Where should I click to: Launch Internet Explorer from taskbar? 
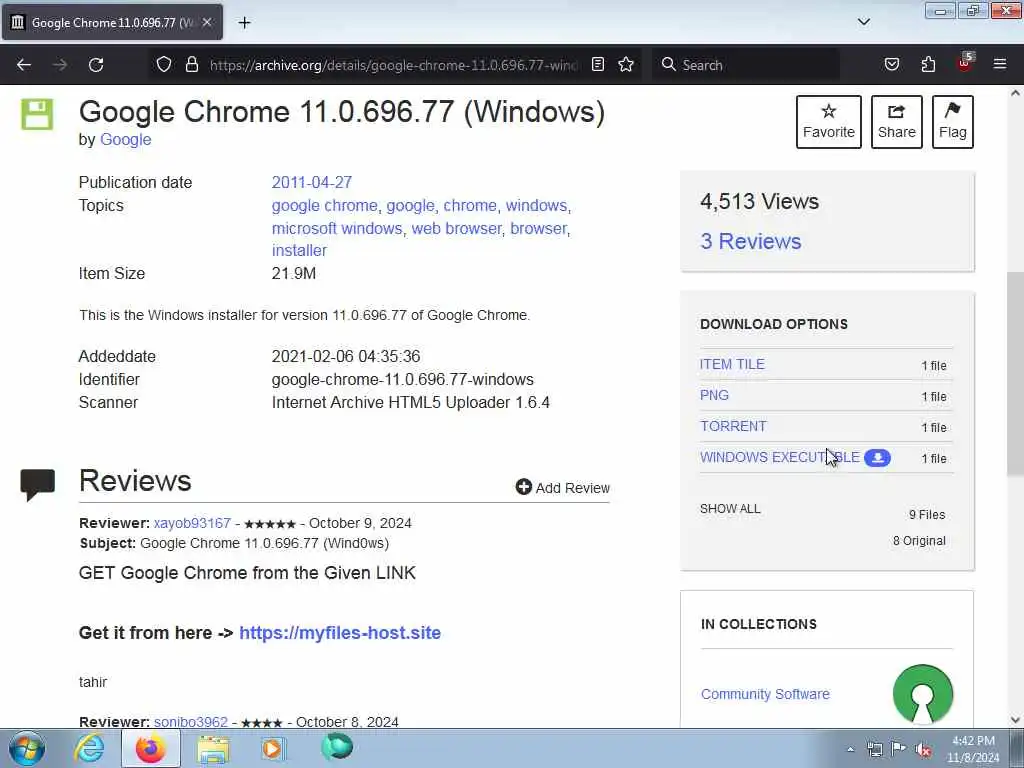pos(89,748)
